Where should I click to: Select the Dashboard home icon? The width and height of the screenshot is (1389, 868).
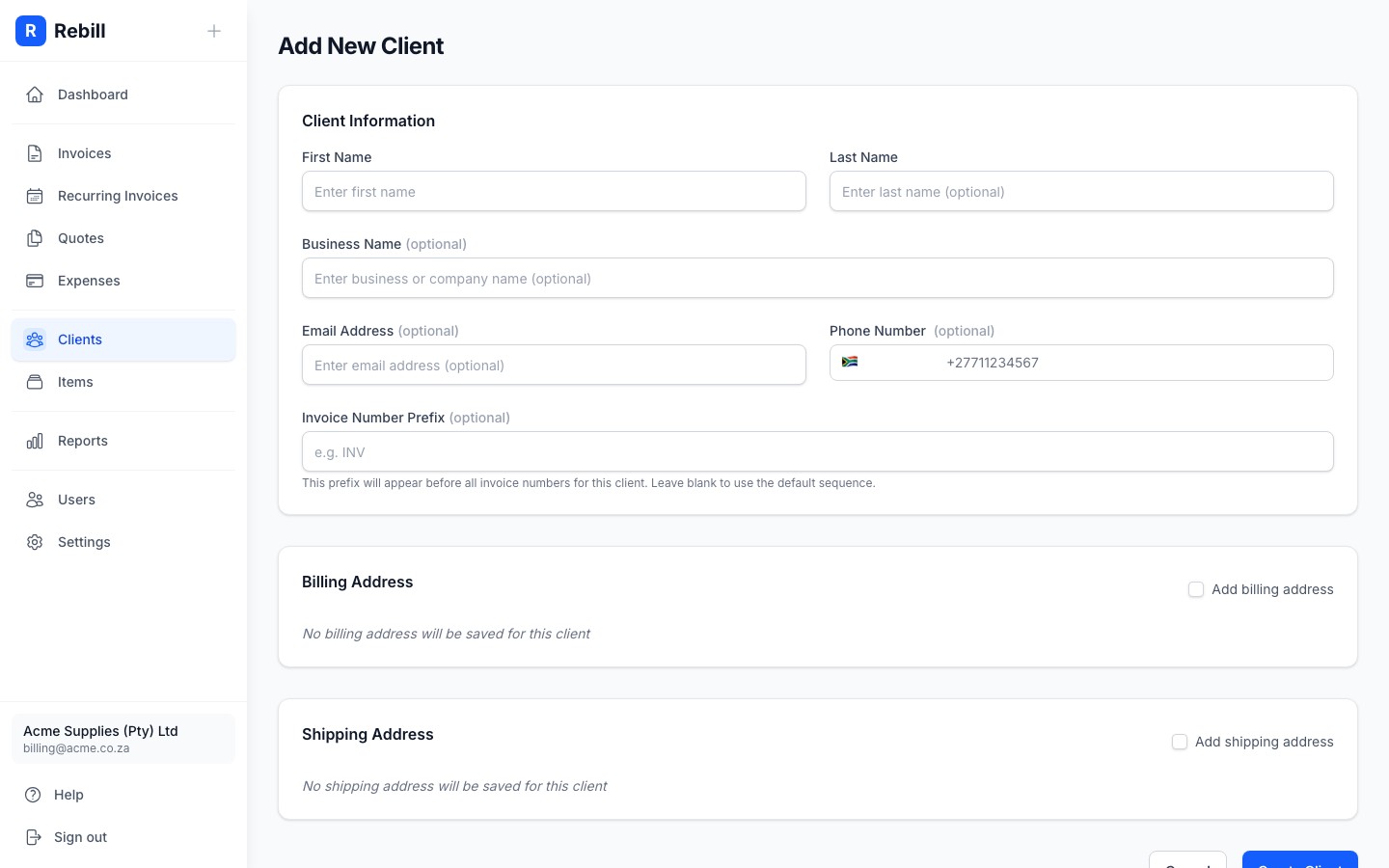click(x=35, y=95)
